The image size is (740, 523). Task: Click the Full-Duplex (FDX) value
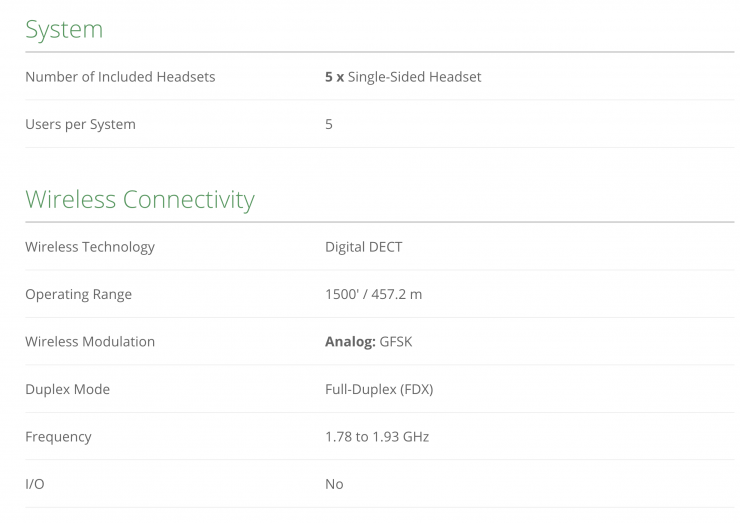click(379, 389)
